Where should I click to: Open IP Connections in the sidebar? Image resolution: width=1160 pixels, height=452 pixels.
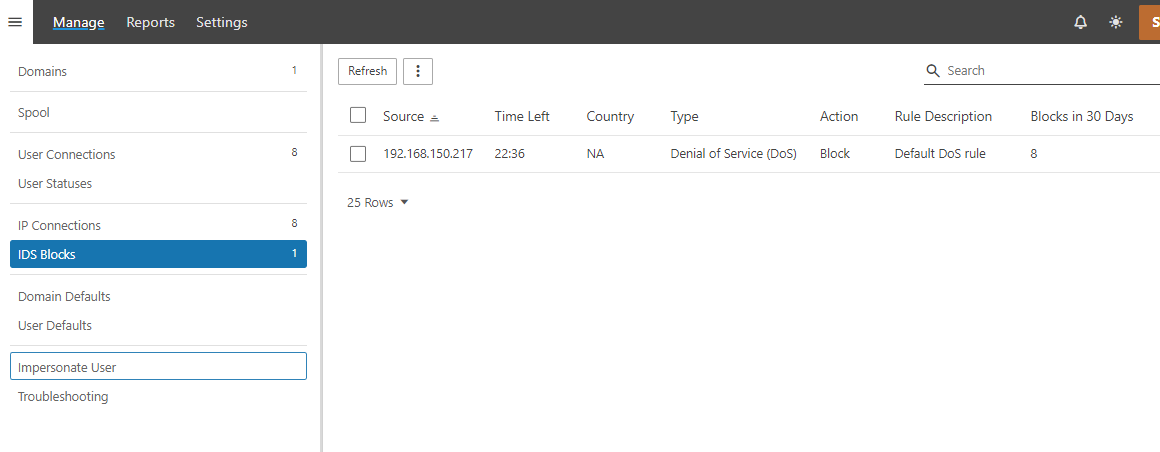(59, 225)
